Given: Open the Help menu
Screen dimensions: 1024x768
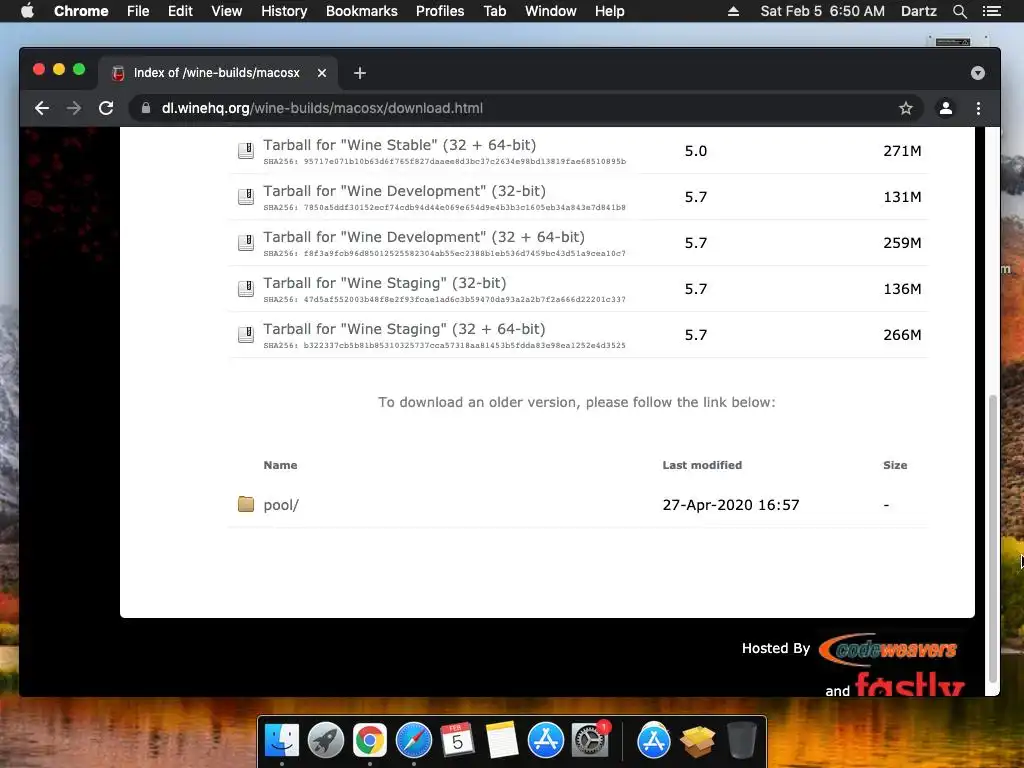Looking at the screenshot, I should (x=609, y=11).
